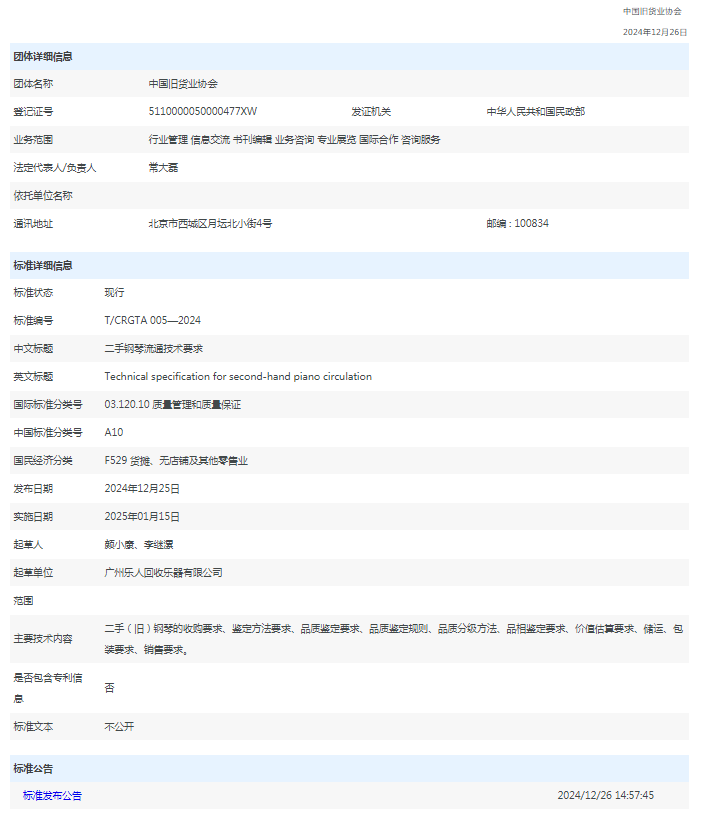
Task: Click the Chinese title 二手钢琴流通技术要求
Action: click(x=154, y=349)
